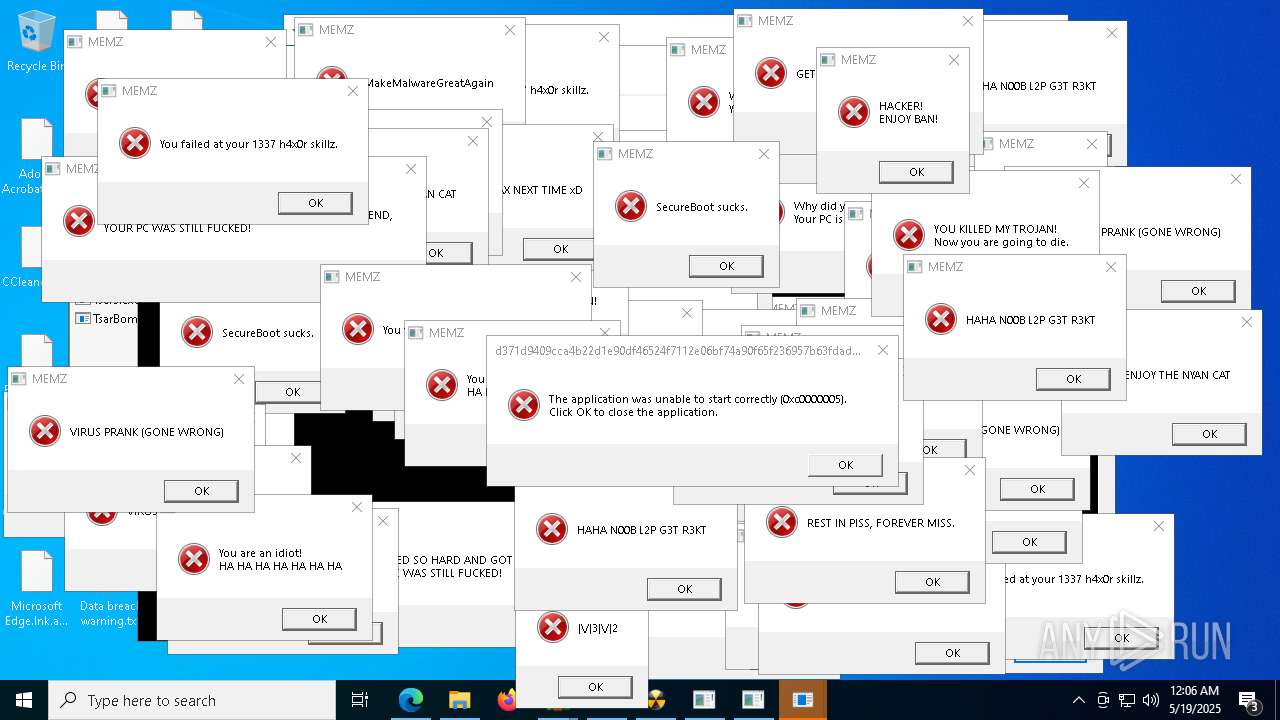Select Data breach warning.txt desktop file
Image resolution: width=1280 pixels, height=720 pixels.
pyautogui.click(x=108, y=613)
